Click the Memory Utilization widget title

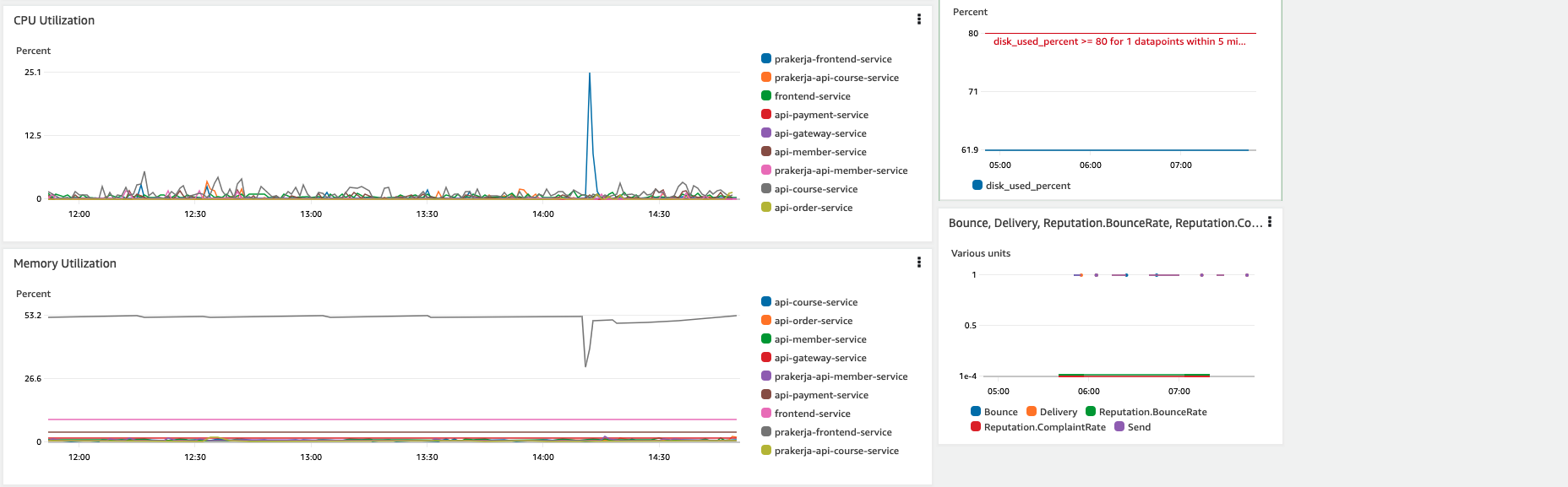tap(65, 263)
